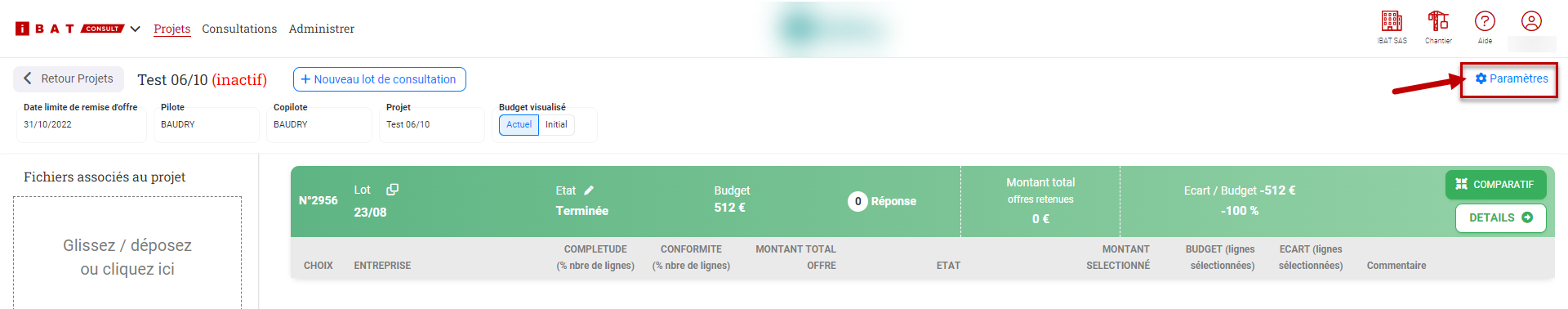The image size is (1568, 309).
Task: Open the Aide question mark icon
Action: point(1485,21)
